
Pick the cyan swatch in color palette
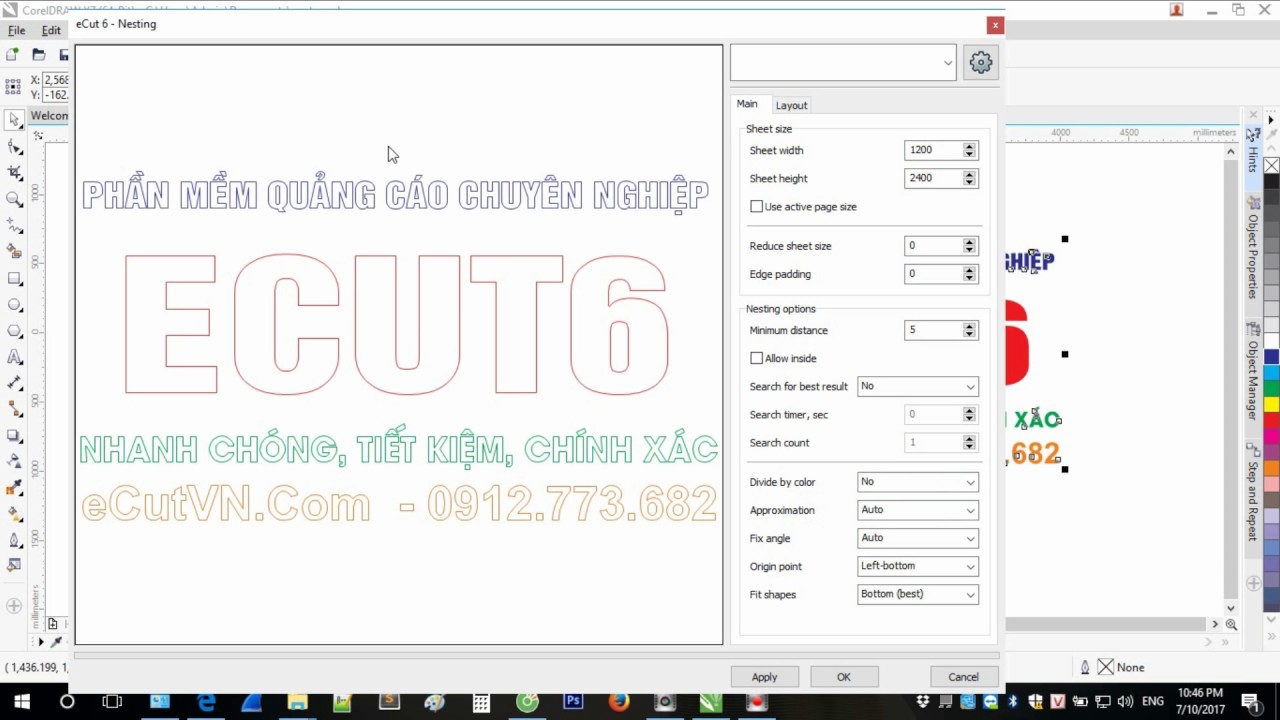click(1271, 372)
